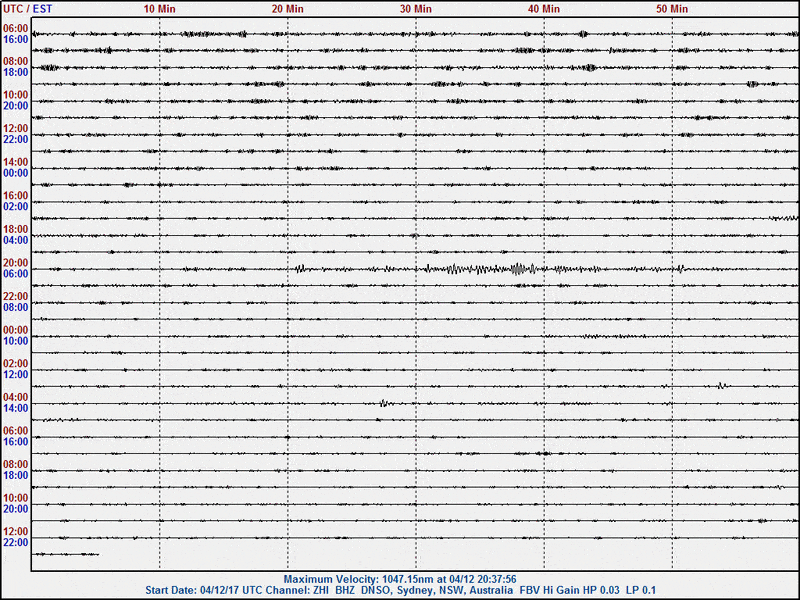Image resolution: width=800 pixels, height=600 pixels.
Task: Click the UTC / EST header label
Action: tap(28, 8)
